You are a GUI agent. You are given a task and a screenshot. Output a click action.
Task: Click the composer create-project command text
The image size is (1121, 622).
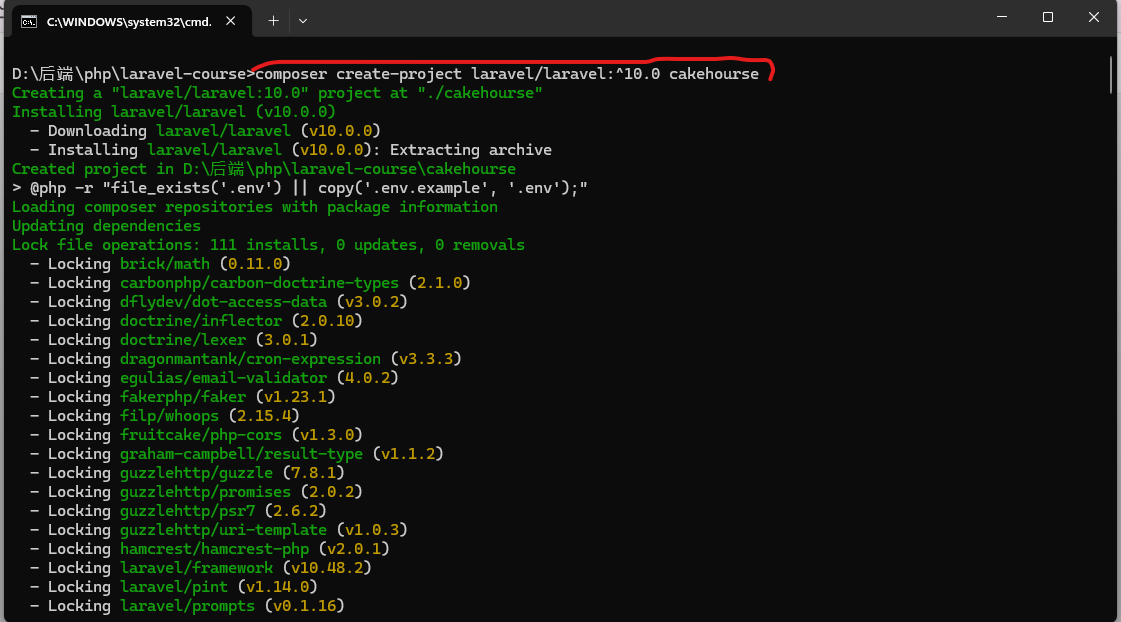(x=507, y=74)
